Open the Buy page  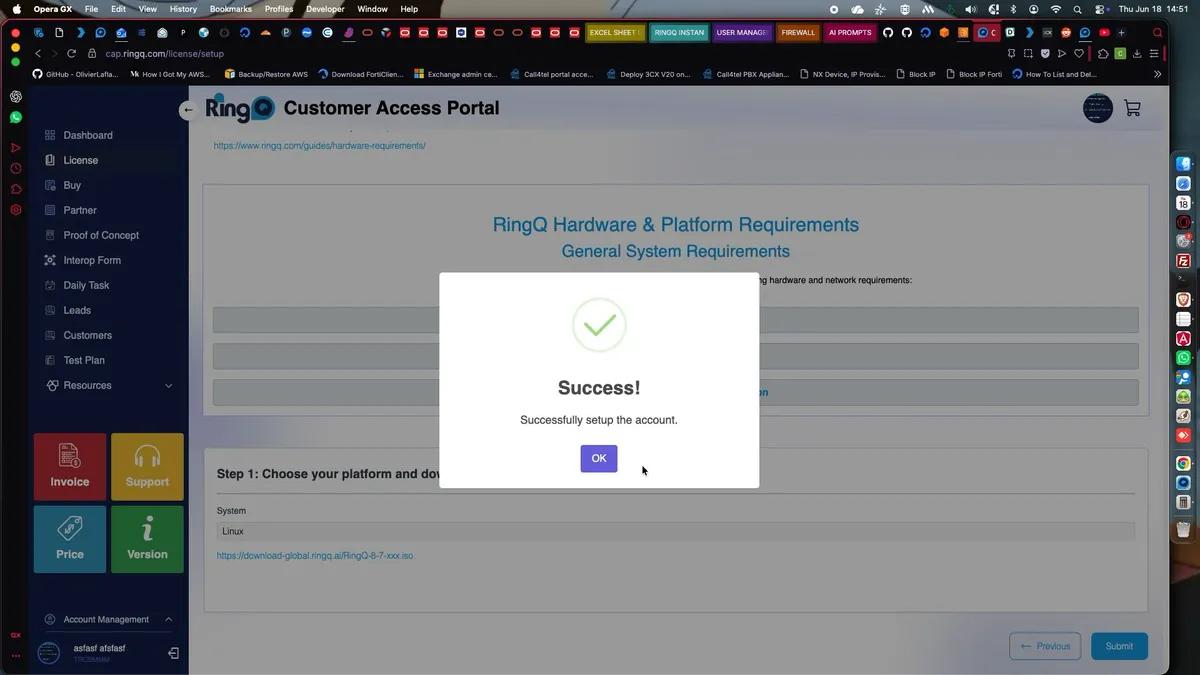tap(72, 185)
